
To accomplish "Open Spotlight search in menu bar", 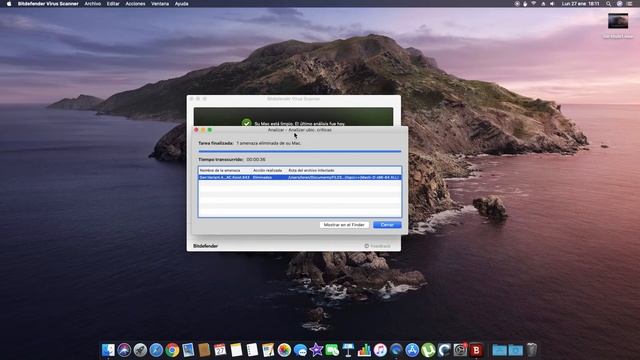I will 609,4.
